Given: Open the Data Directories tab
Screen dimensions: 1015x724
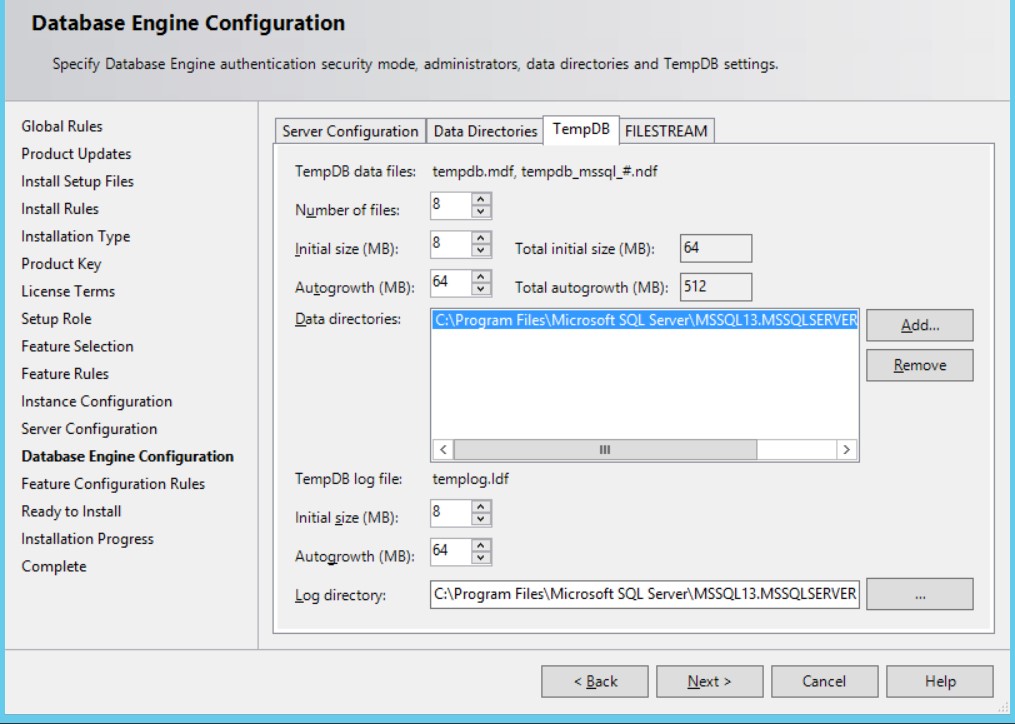Looking at the screenshot, I should point(485,131).
